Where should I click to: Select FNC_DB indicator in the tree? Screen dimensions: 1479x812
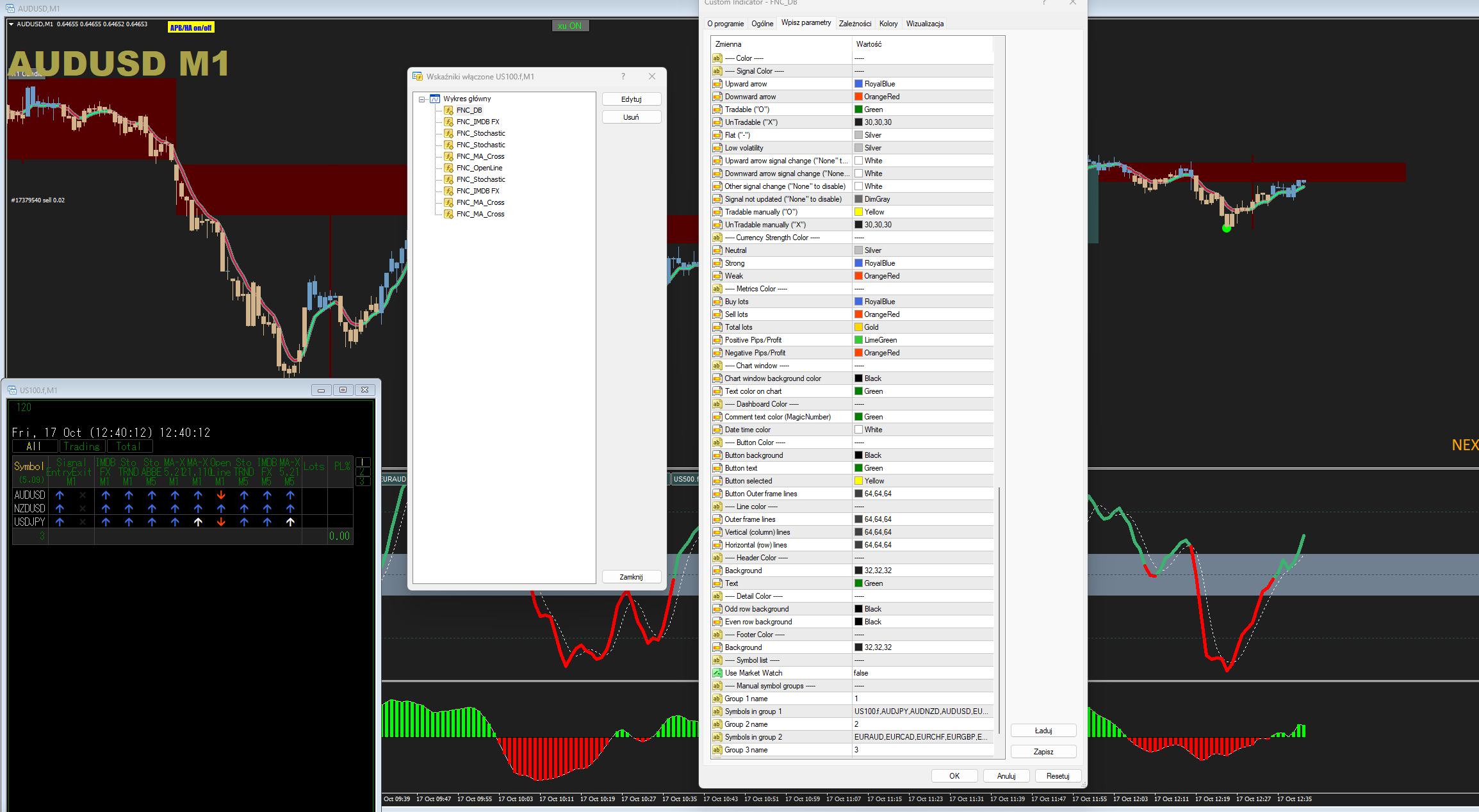[x=469, y=110]
